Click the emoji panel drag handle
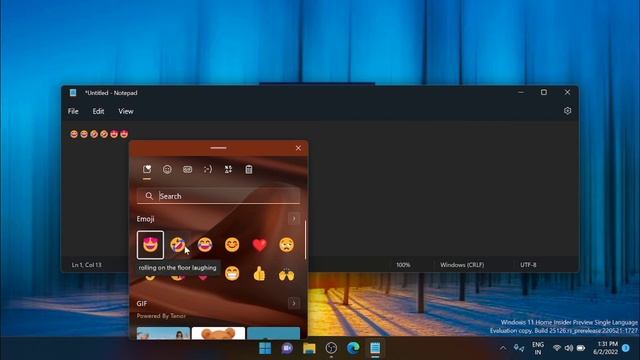Image resolution: width=640 pixels, height=360 pixels. click(x=218, y=148)
